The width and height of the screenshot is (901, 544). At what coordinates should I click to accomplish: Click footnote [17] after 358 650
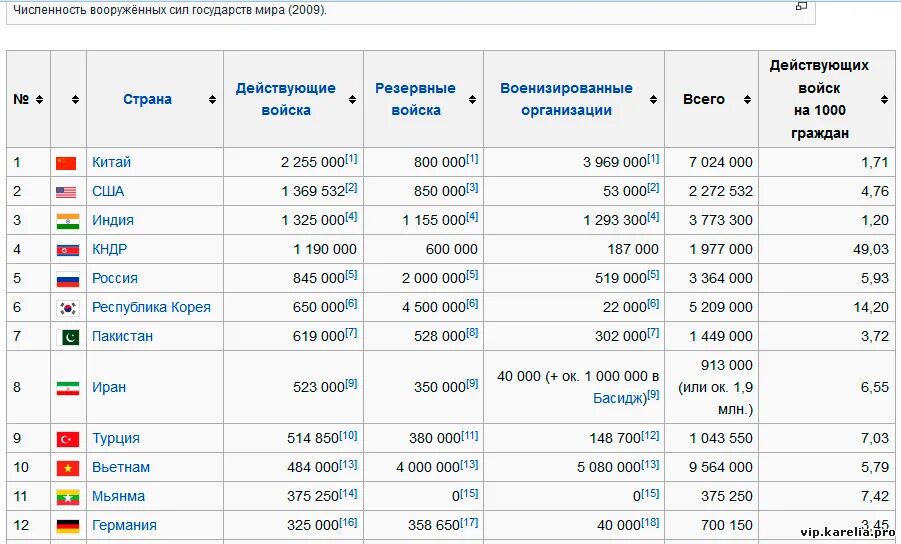point(469,522)
